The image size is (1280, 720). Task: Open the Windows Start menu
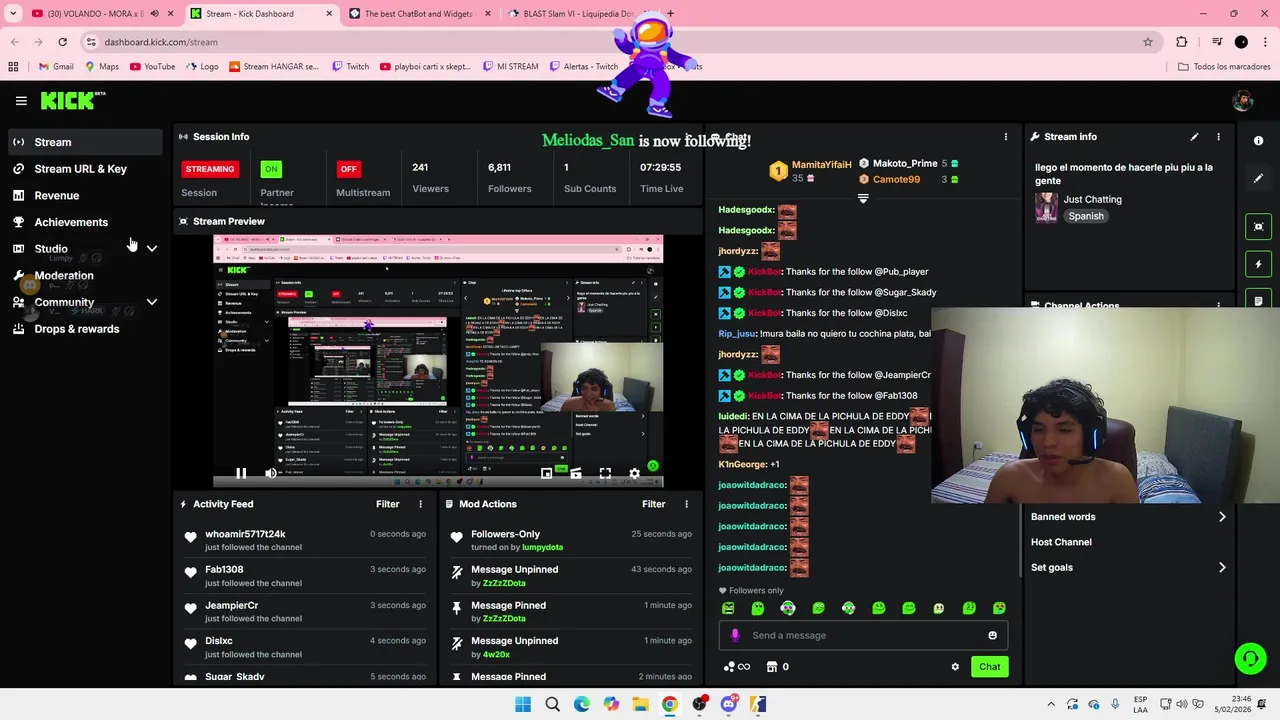pos(523,704)
